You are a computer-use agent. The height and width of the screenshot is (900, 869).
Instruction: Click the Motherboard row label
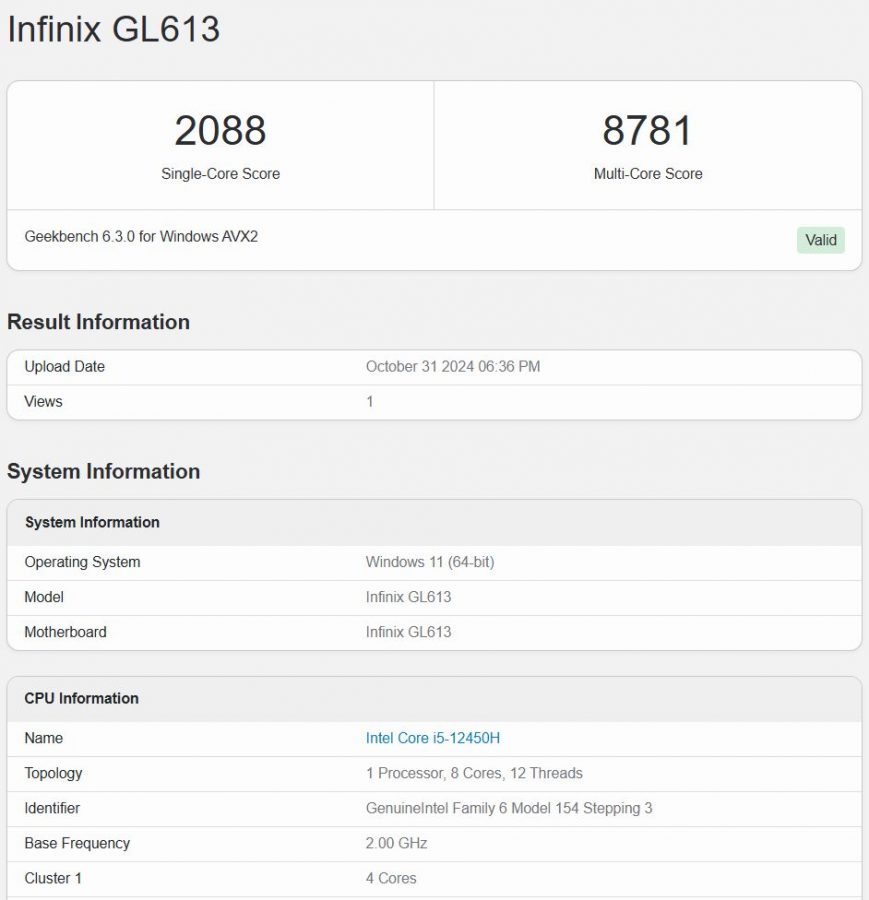pos(65,632)
